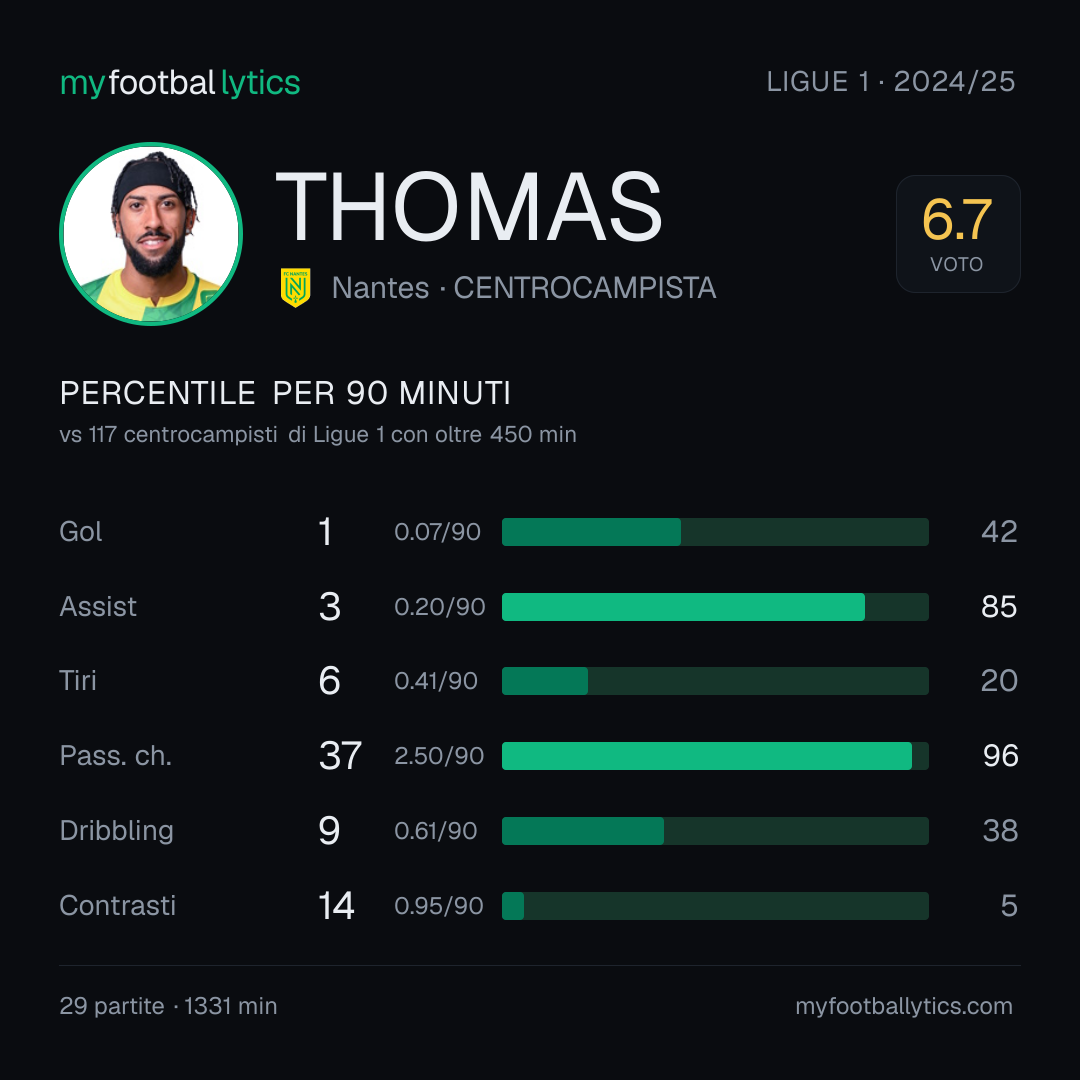Select the THOMAS player name heading

468,207
